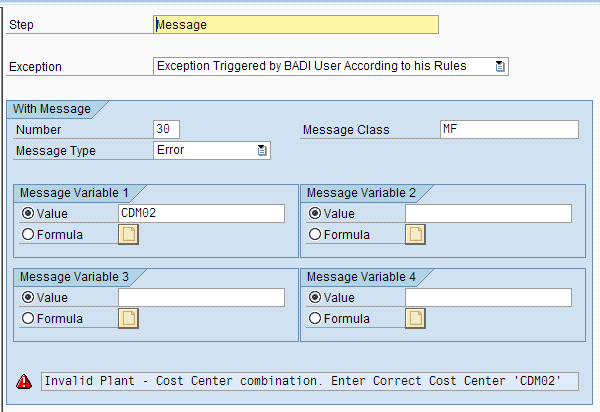
Task: Open formula editor icon for Message Variable 4
Action: [x=415, y=318]
